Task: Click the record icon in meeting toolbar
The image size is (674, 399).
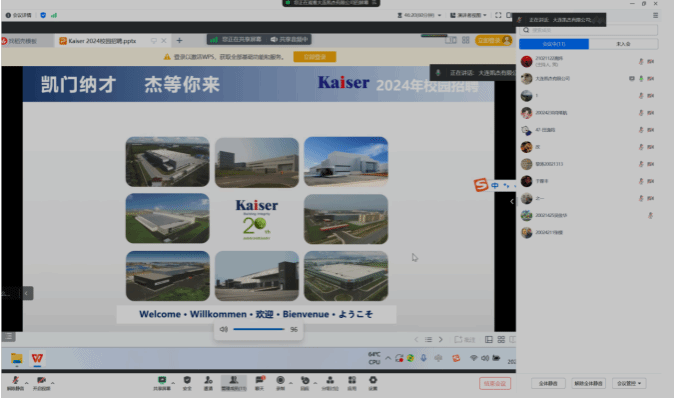Action: point(280,382)
